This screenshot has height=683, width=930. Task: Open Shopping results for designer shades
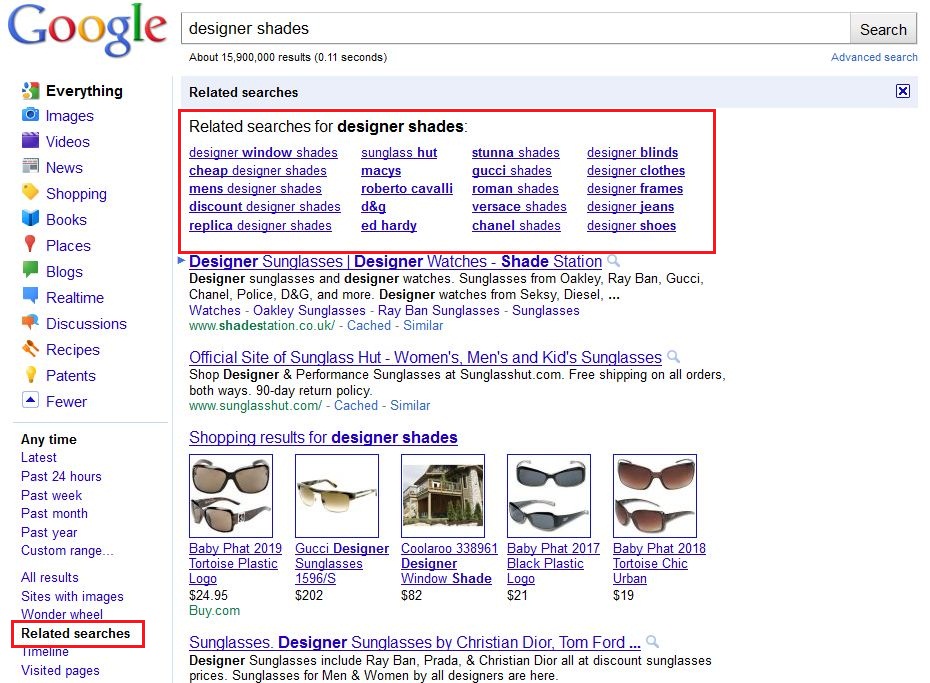(x=323, y=438)
